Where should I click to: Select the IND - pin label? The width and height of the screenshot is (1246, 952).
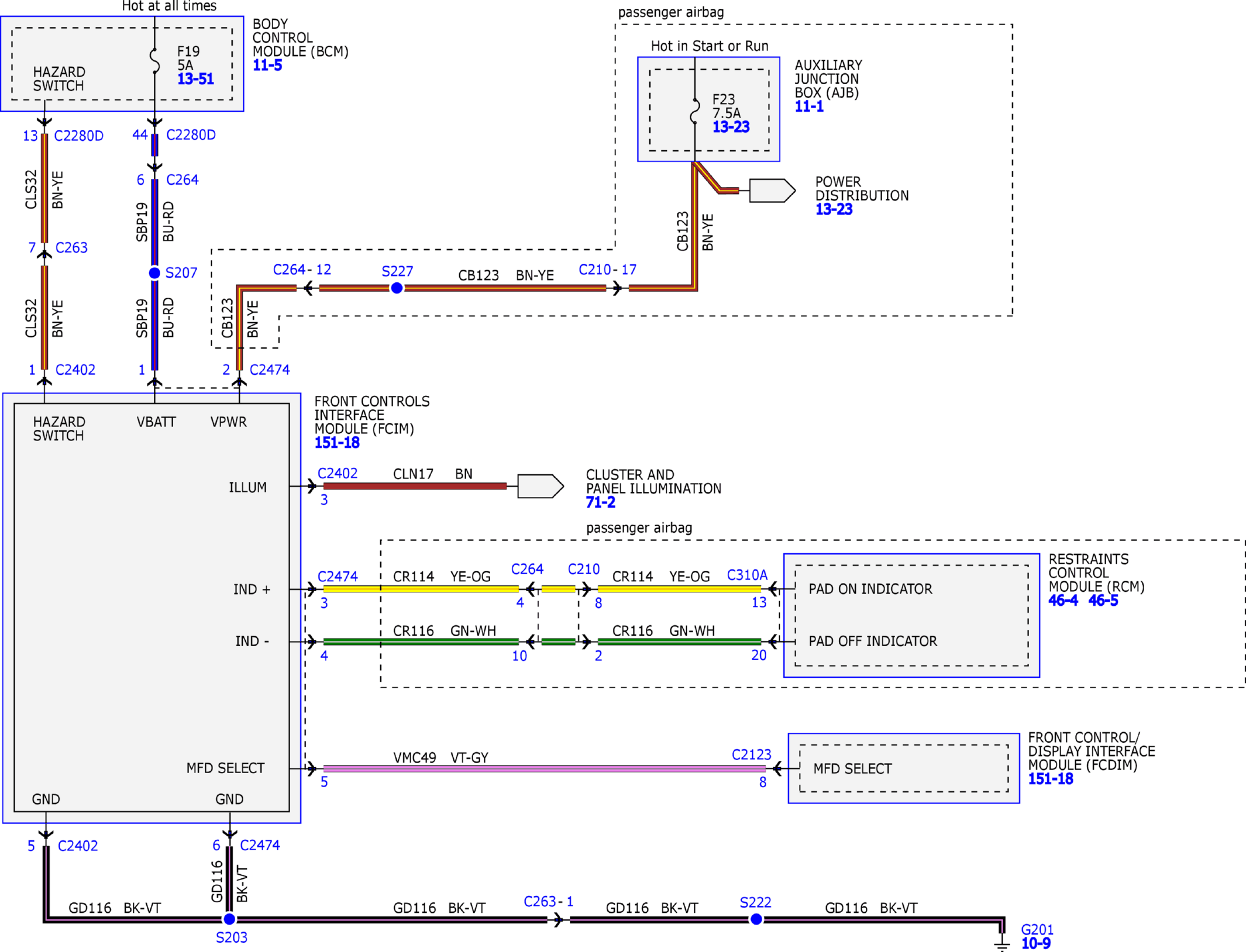[x=252, y=641]
